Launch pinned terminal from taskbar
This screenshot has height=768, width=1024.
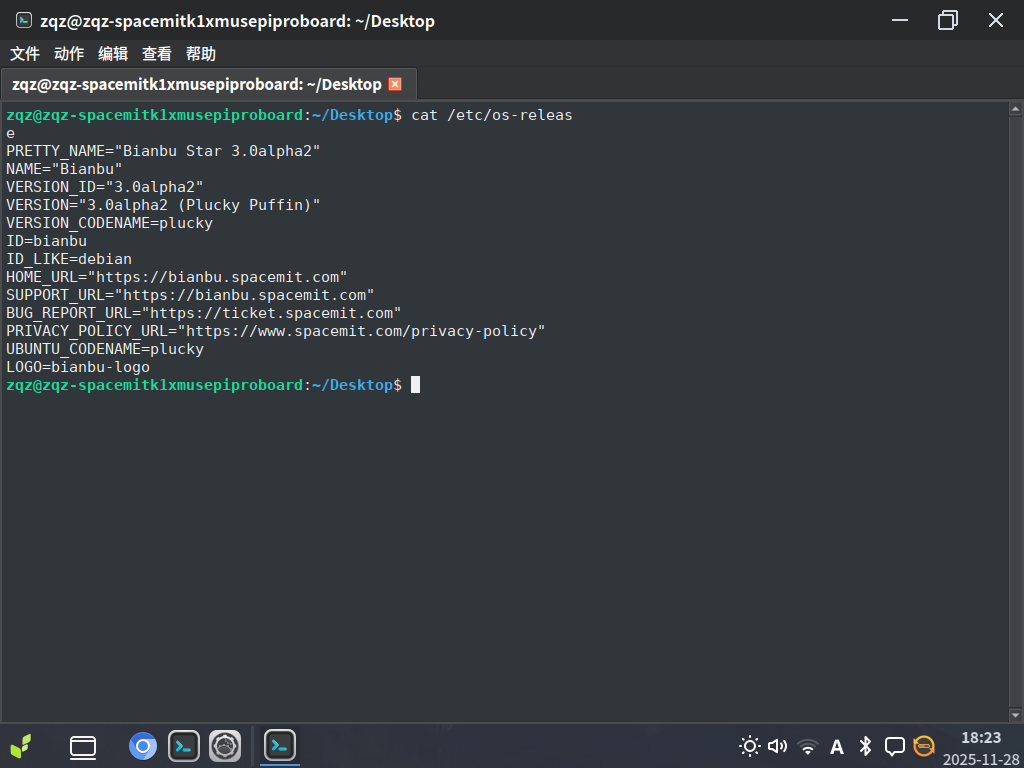tap(184, 746)
